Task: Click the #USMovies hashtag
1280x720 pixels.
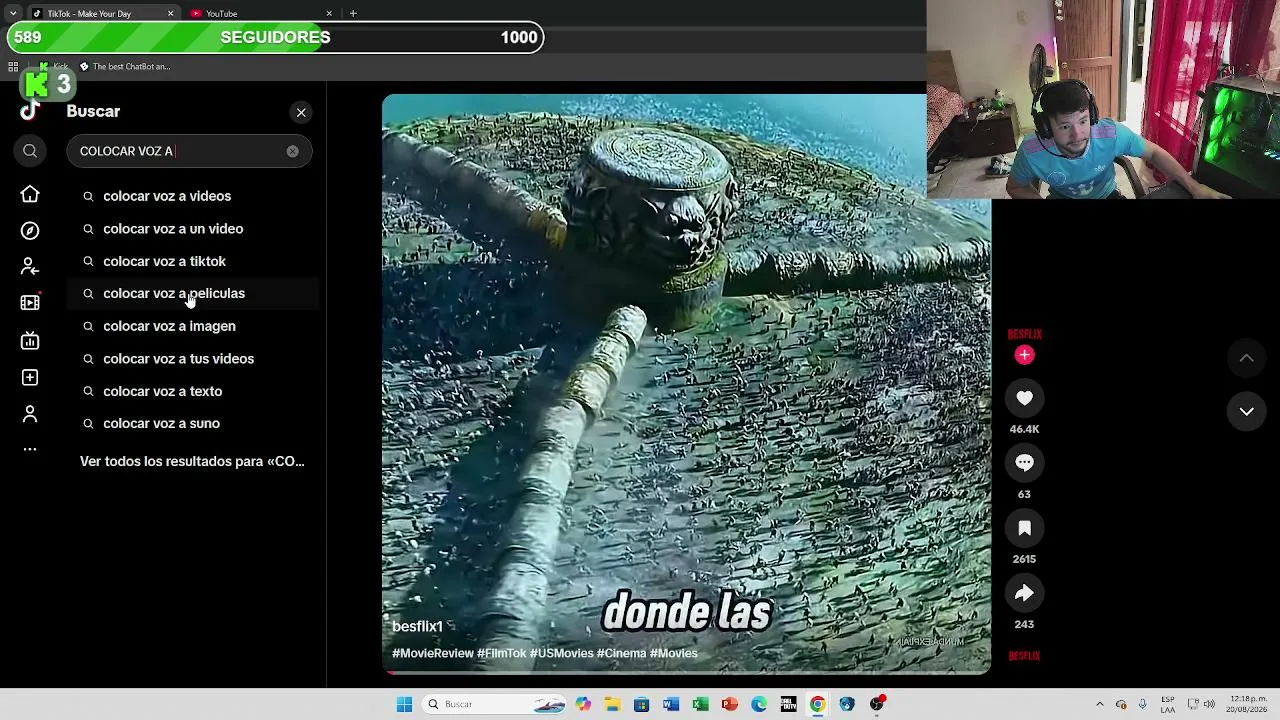Action: (562, 653)
